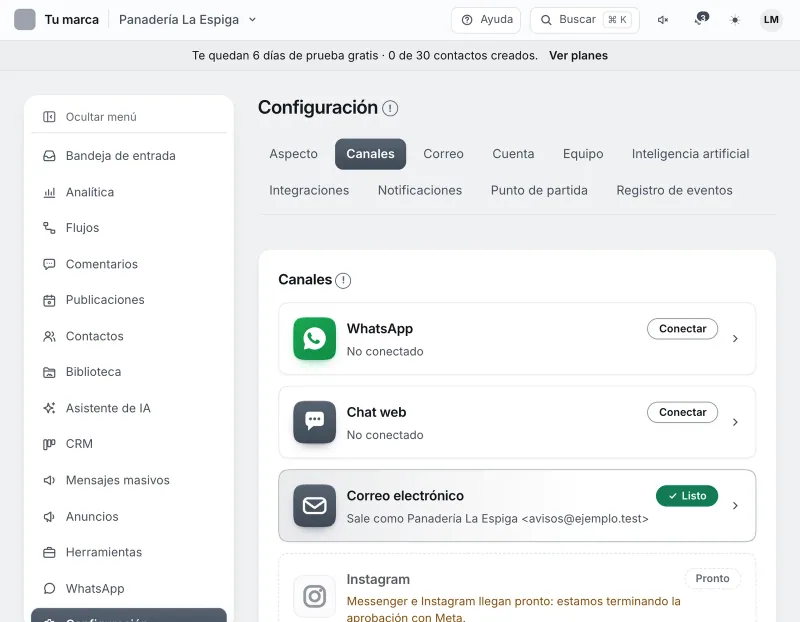Click the Flujos flow icon

pos(49,228)
